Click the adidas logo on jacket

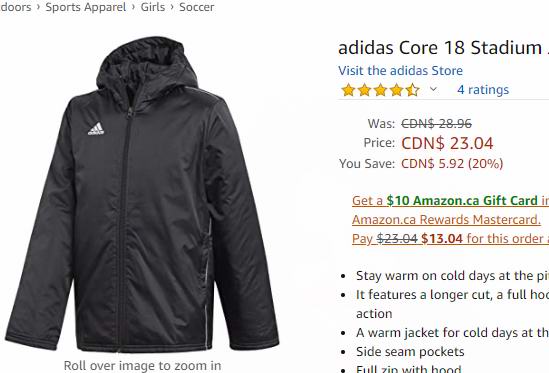[x=96, y=129]
